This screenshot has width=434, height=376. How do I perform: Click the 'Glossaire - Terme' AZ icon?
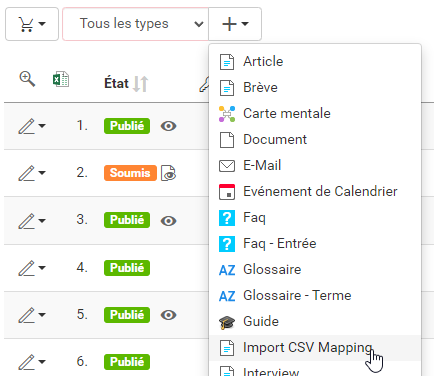coord(227,296)
